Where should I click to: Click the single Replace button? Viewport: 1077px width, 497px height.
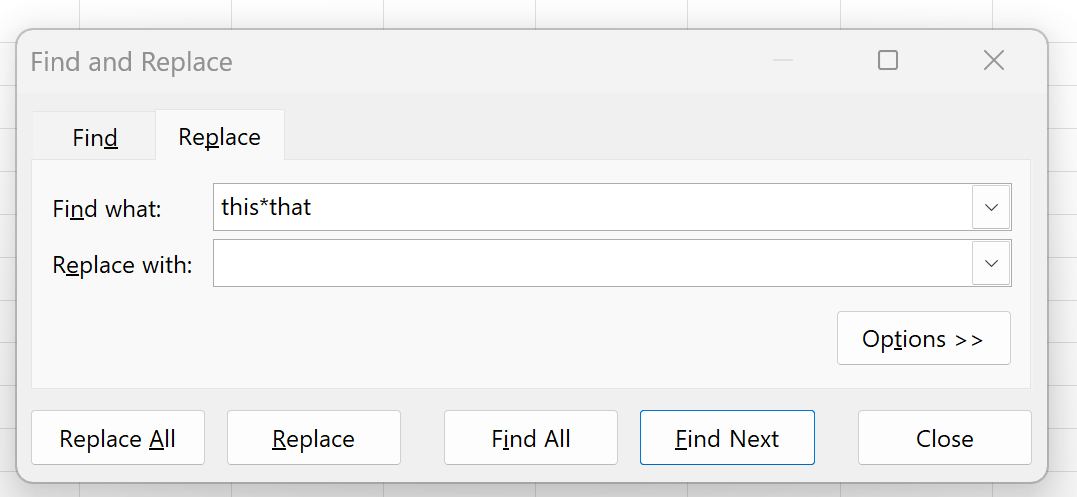pos(313,438)
